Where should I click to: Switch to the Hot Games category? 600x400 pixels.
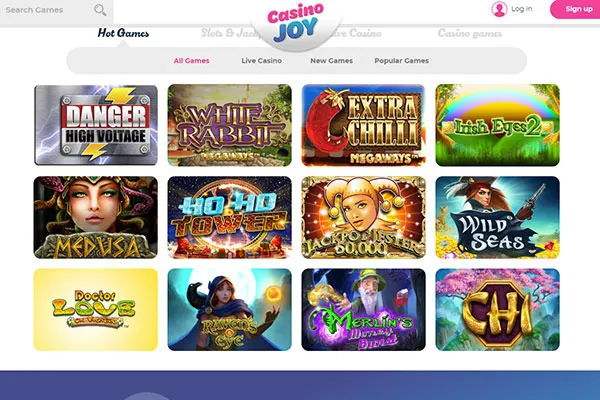(123, 33)
